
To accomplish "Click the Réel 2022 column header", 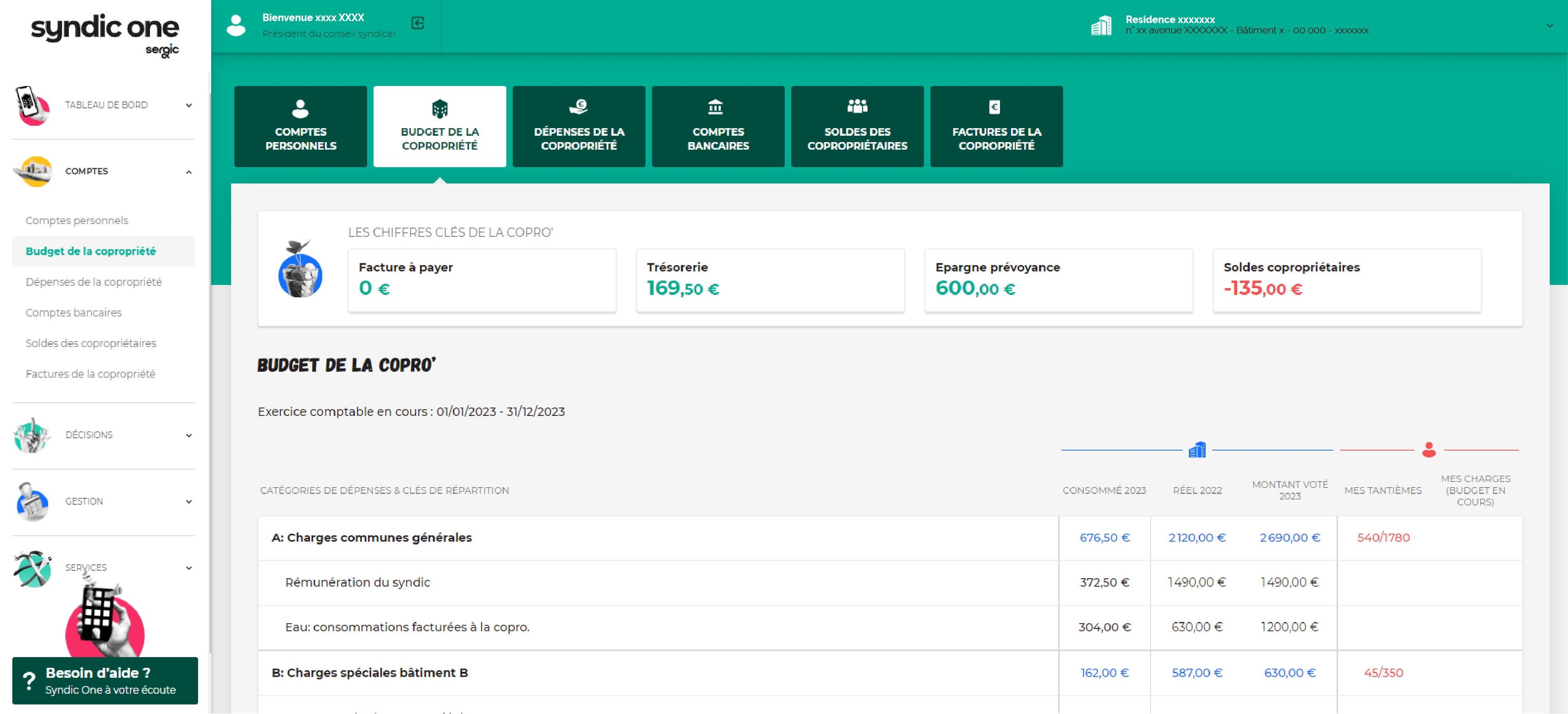I will point(1197,490).
